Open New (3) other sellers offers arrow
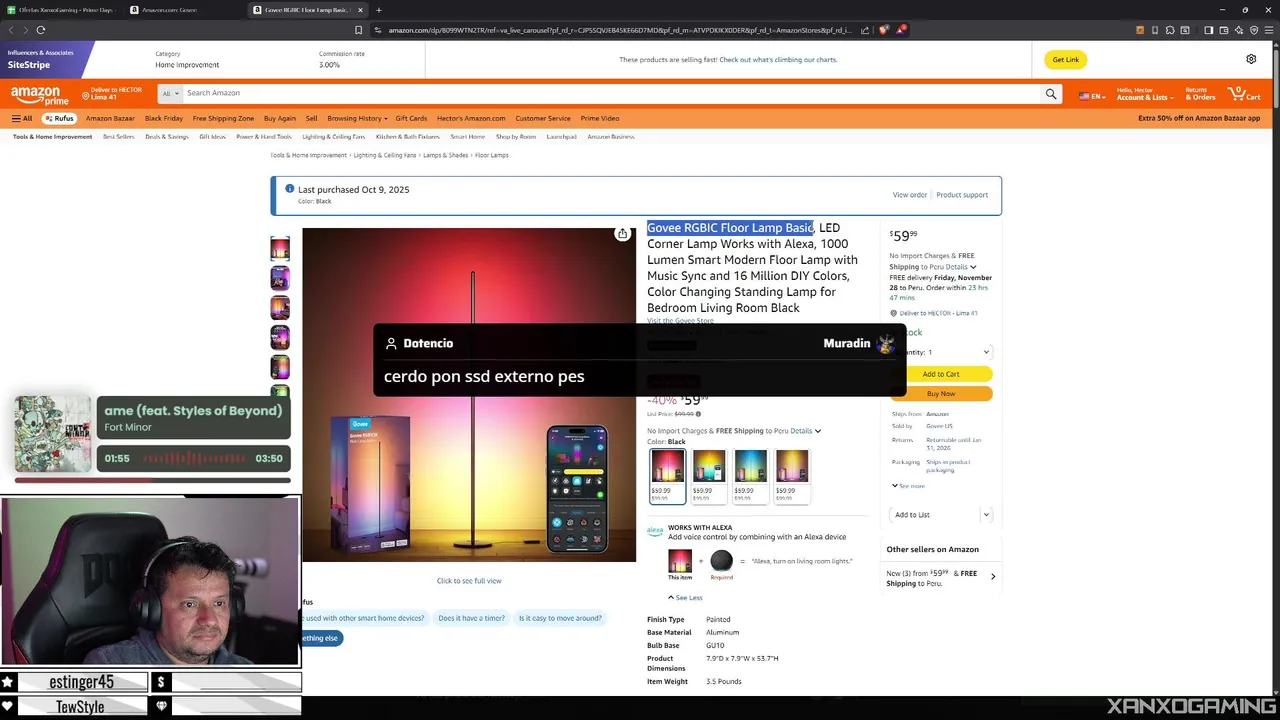 992,576
